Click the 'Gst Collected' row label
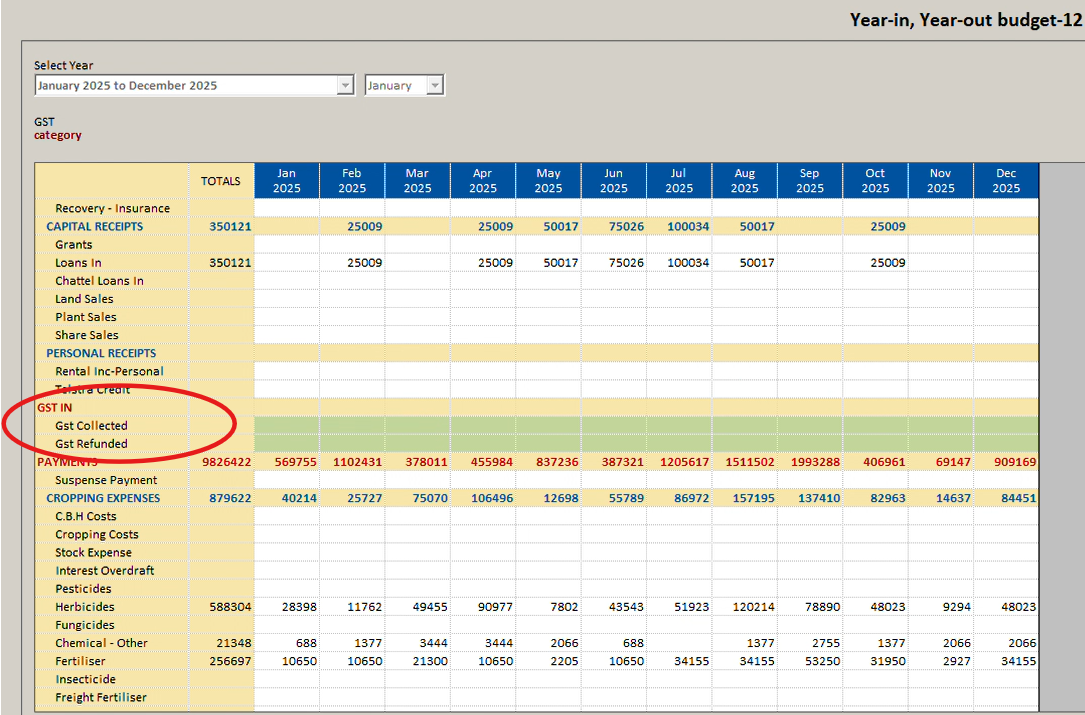The image size is (1085, 715). coord(91,426)
